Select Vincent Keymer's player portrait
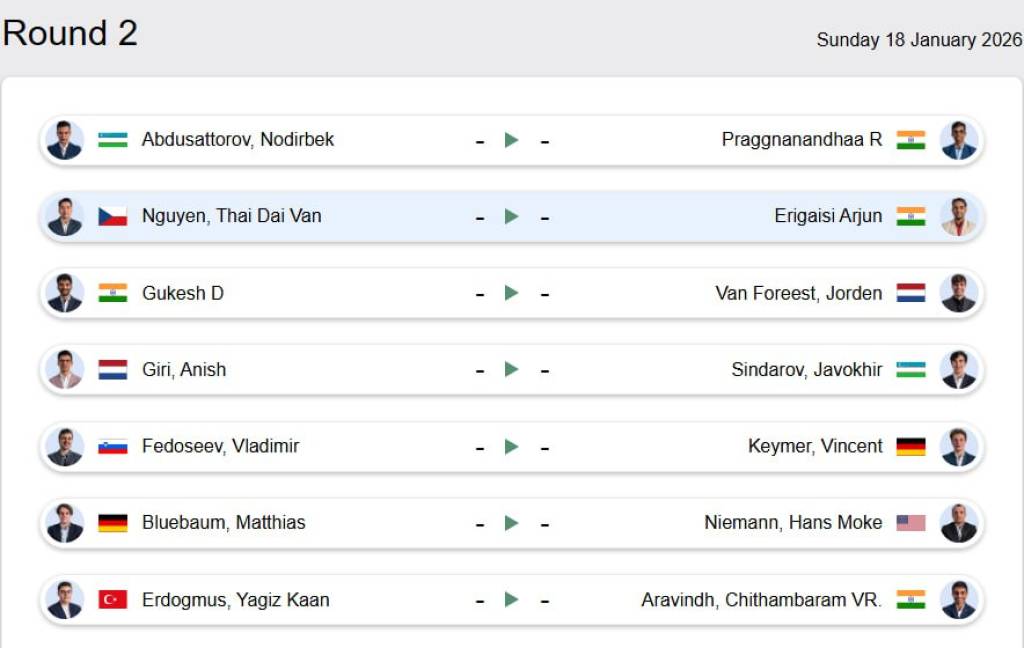 959,446
